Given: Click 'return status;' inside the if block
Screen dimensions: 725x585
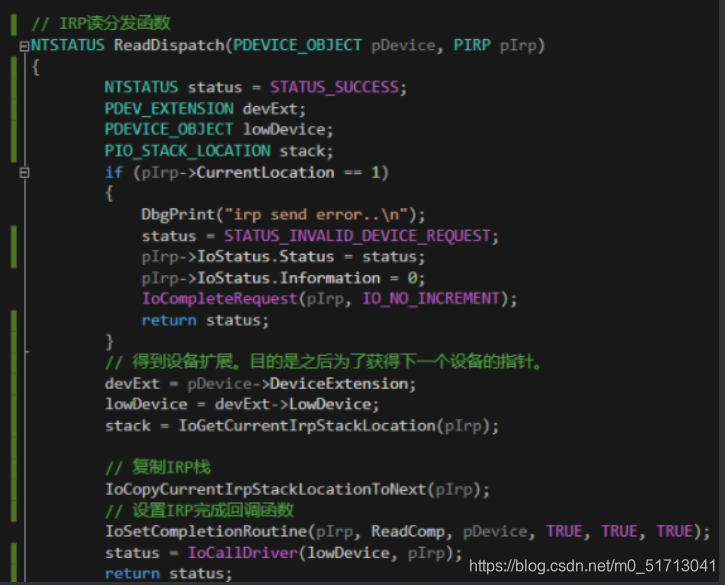Looking at the screenshot, I should [x=205, y=320].
